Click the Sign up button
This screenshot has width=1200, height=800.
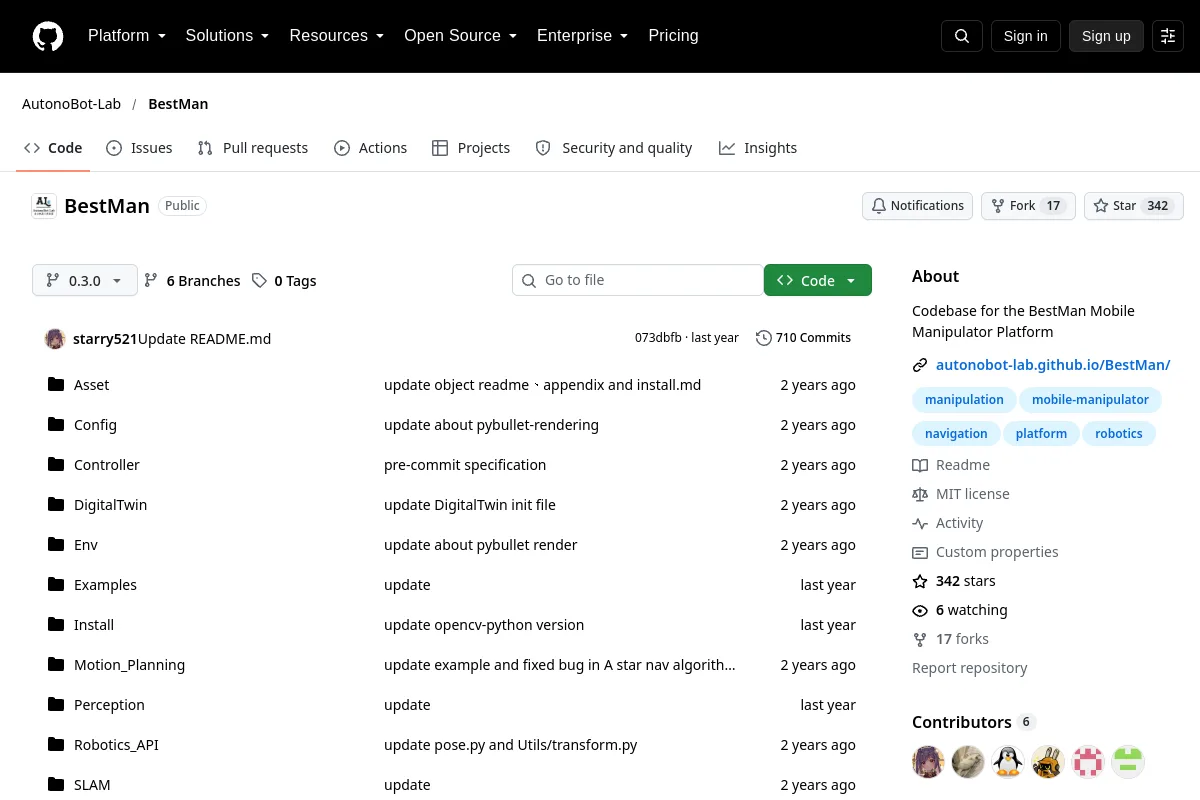(1106, 36)
